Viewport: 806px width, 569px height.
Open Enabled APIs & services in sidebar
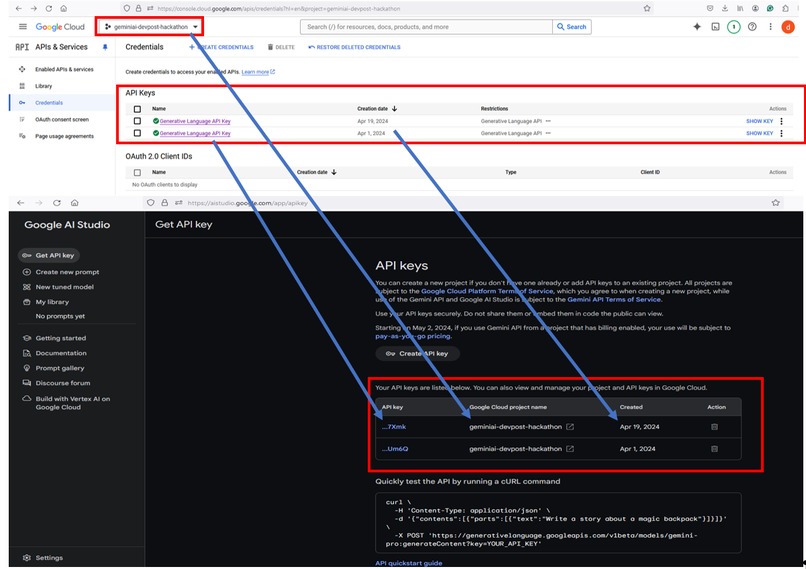coord(64,69)
